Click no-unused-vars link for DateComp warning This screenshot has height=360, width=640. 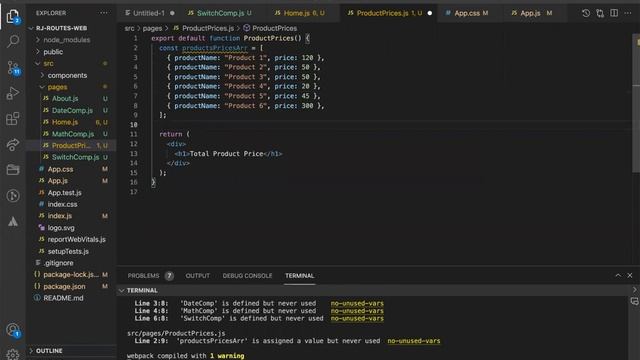coord(357,303)
